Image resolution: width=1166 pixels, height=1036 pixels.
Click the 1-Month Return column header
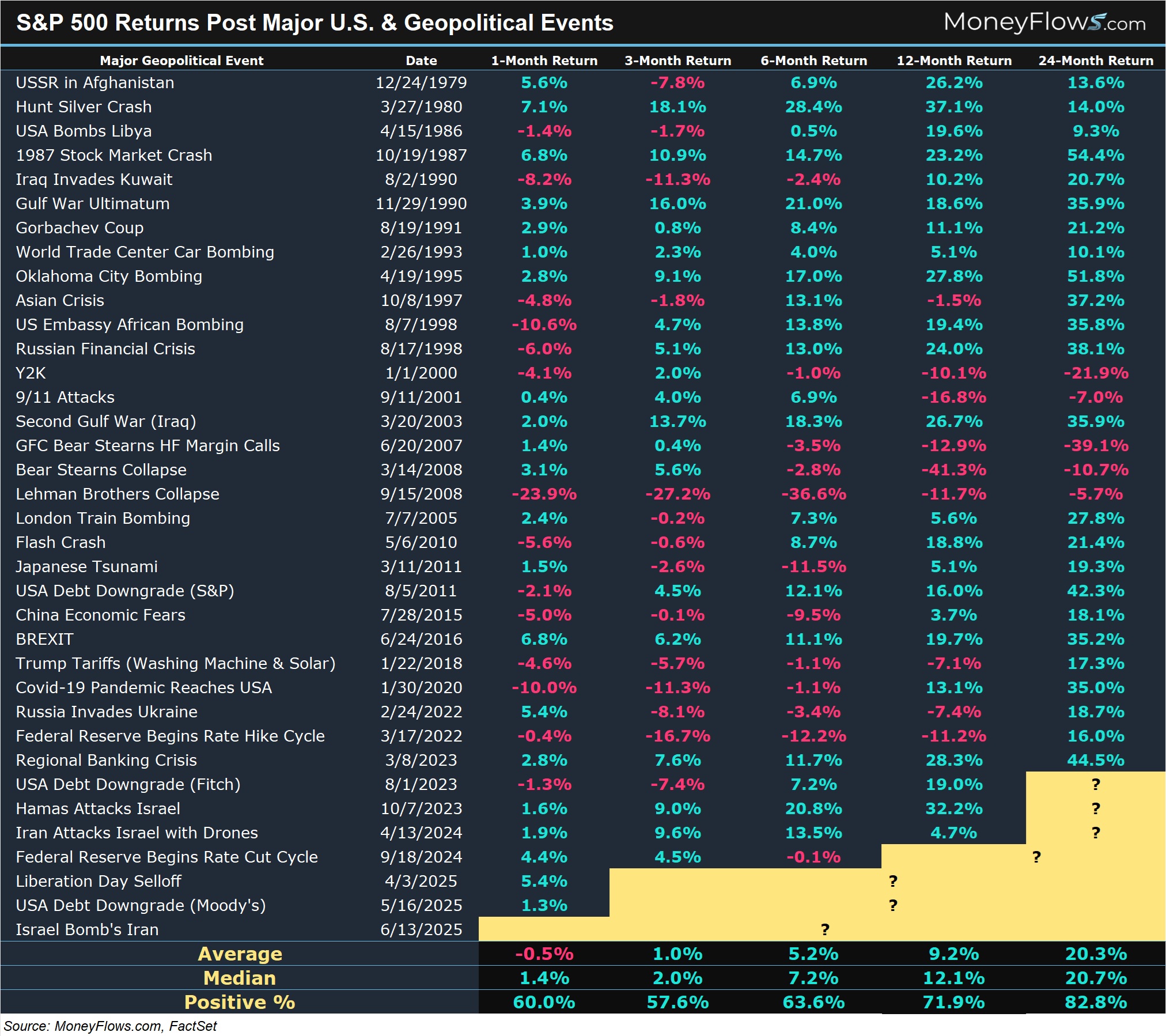pos(544,61)
